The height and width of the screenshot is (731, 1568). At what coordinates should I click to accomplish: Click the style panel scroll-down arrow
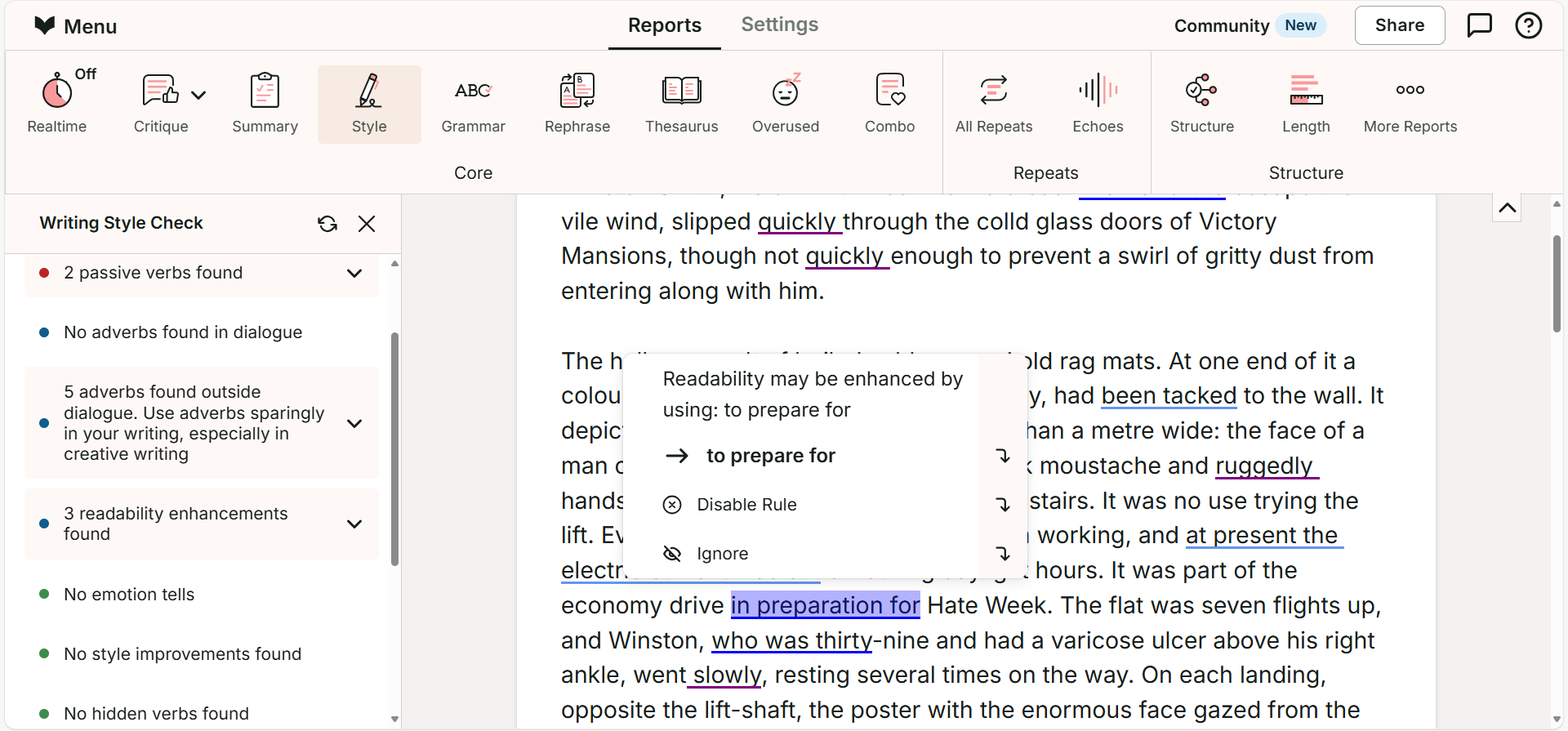394,720
